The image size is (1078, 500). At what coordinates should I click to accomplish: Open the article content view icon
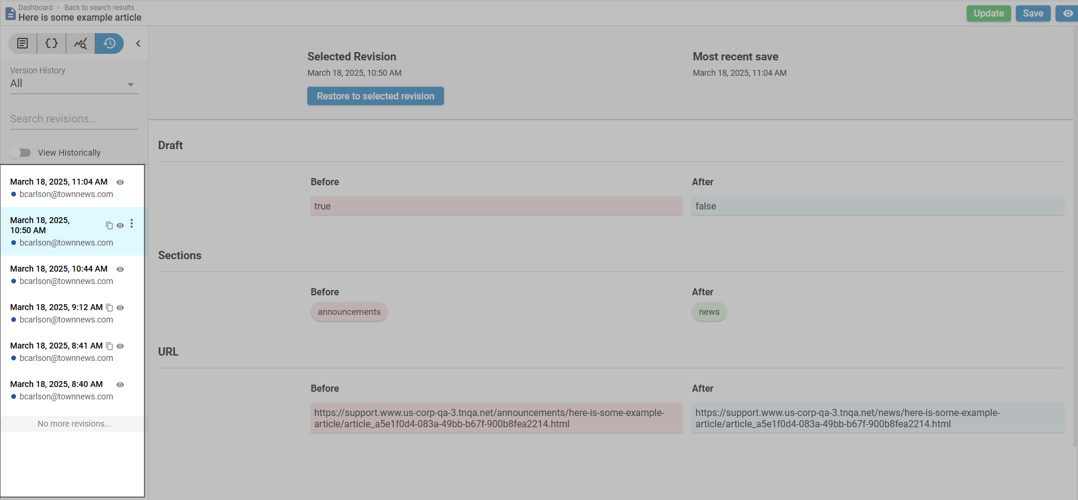(23, 43)
